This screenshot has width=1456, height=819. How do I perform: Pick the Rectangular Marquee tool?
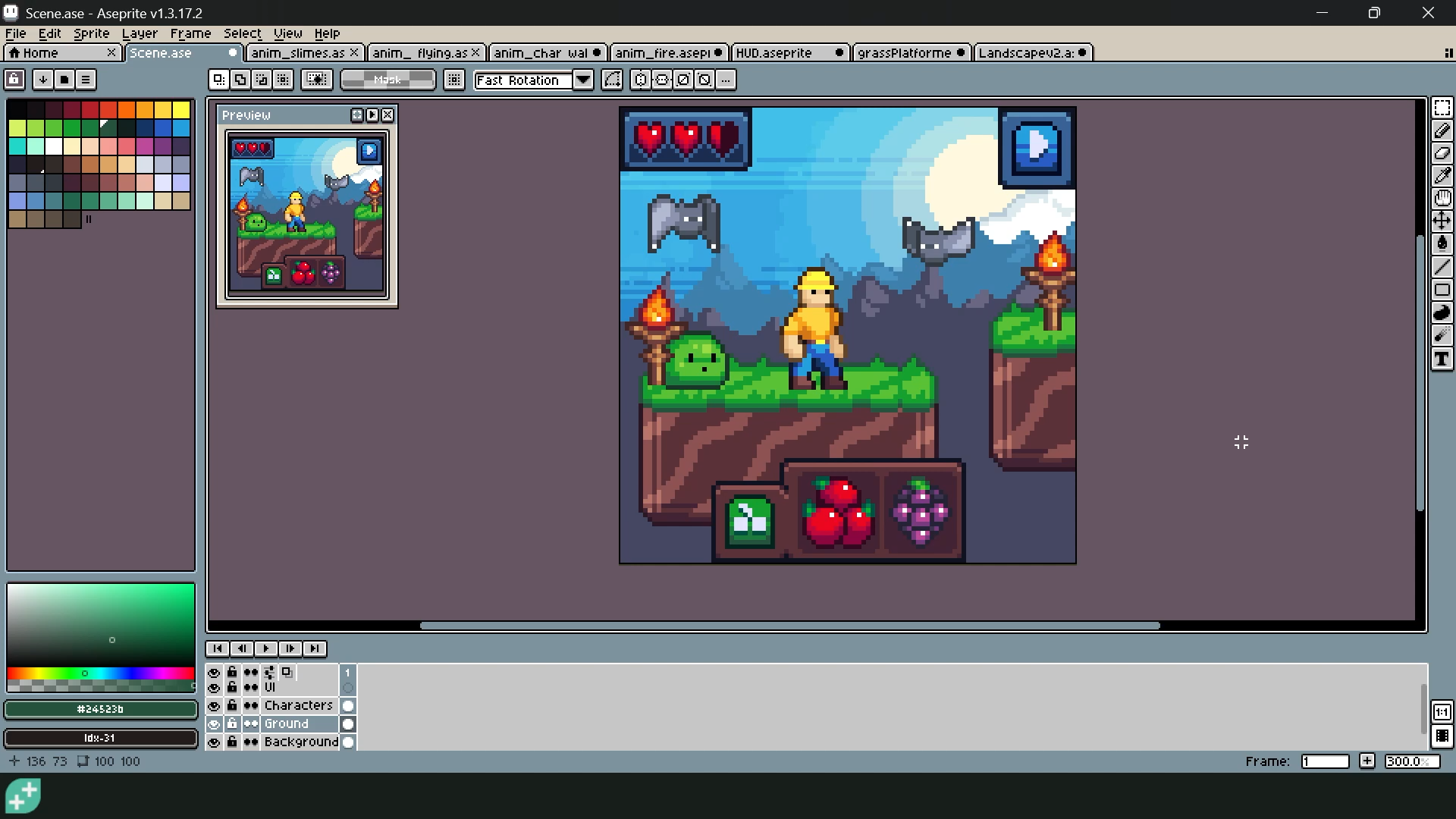1442,108
